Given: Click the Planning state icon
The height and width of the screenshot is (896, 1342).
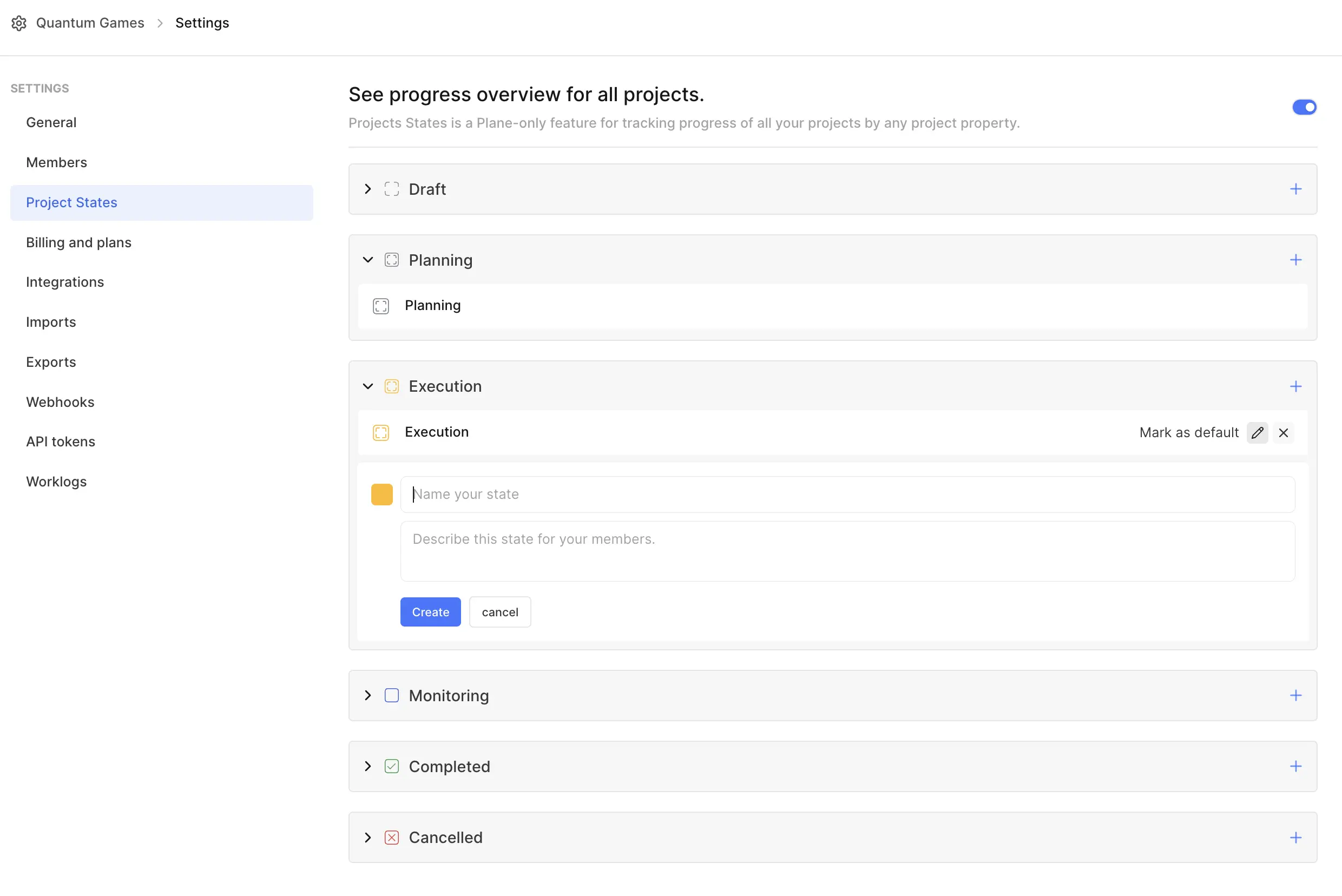Looking at the screenshot, I should (381, 305).
